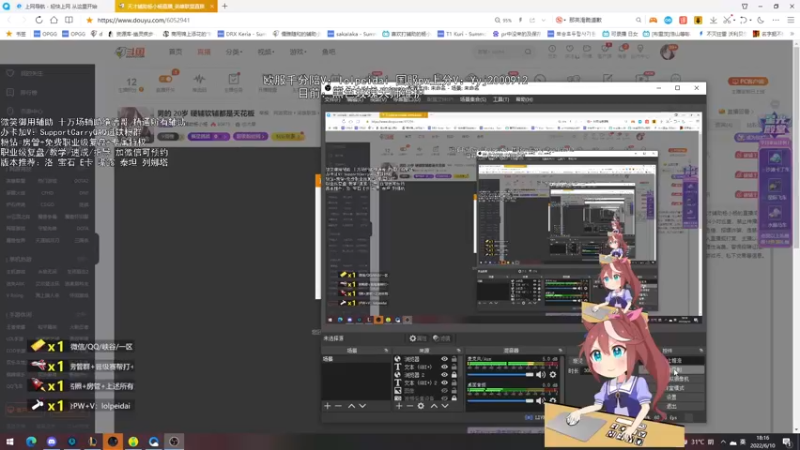Viewport: 800px width, 450px height.
Task: Toggle visibility of first browser source
Action: (444, 359)
